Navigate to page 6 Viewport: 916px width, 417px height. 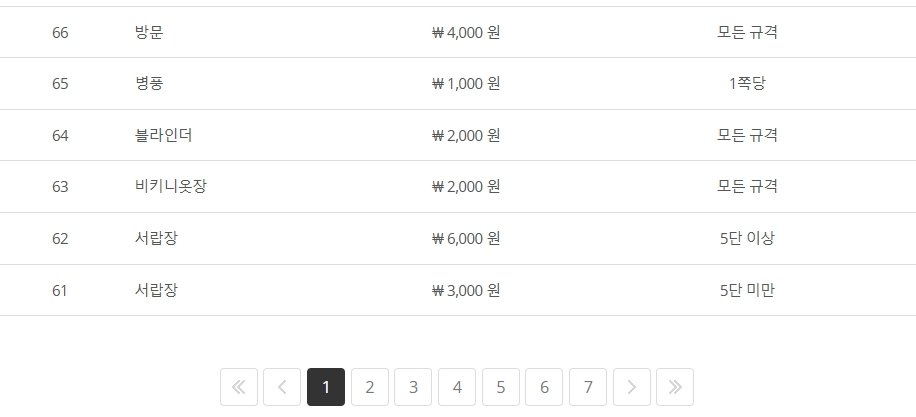click(x=544, y=387)
